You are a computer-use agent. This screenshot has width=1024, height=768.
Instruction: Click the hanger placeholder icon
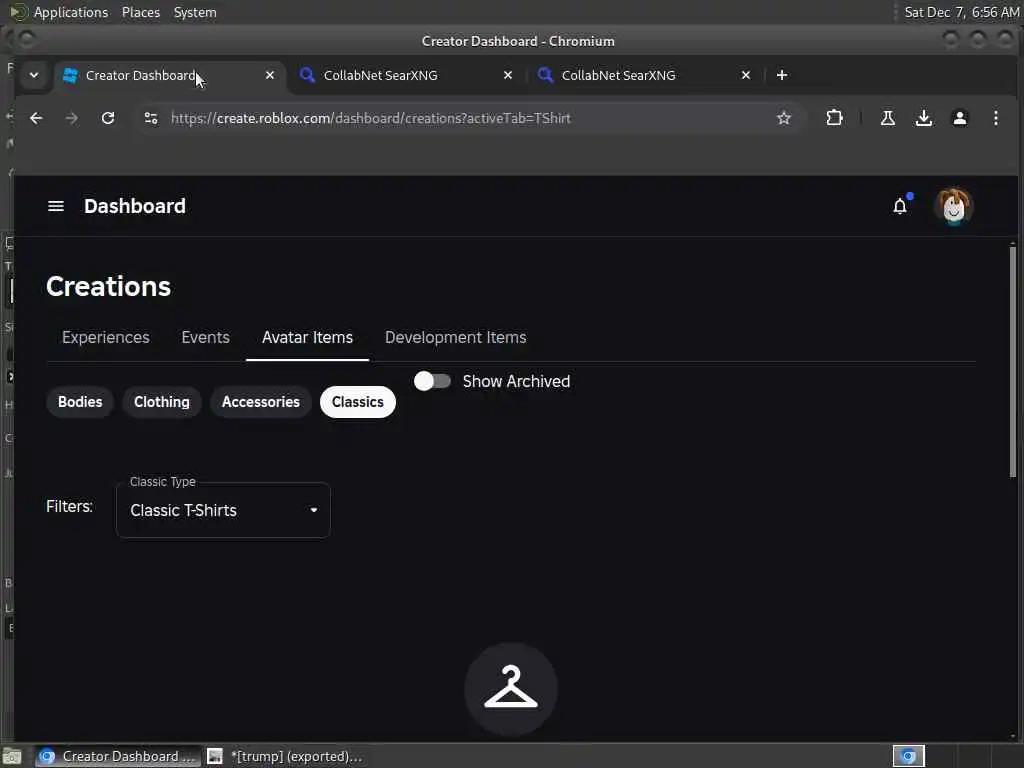[511, 688]
